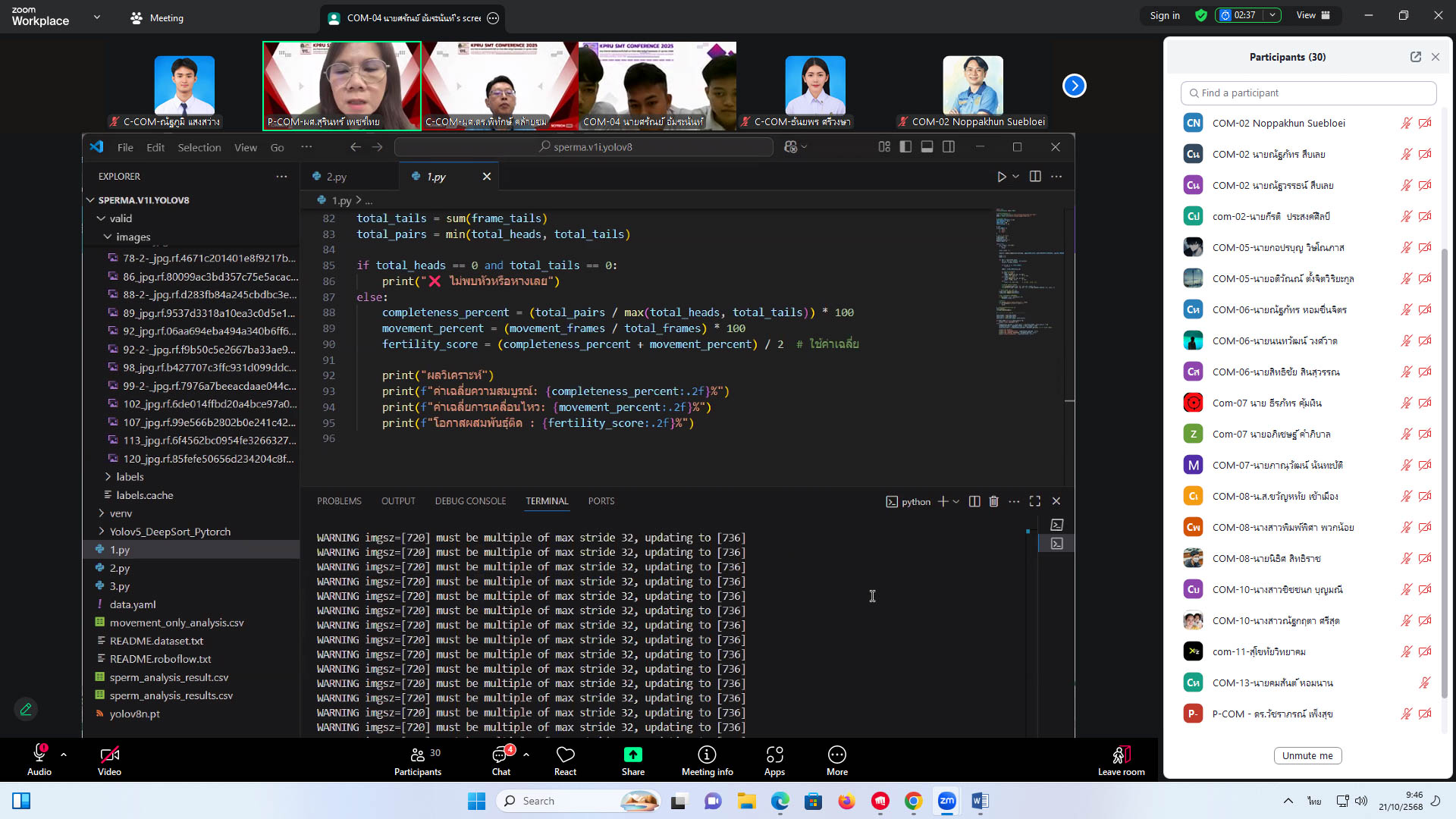The height and width of the screenshot is (819, 1456).
Task: Toggle Audio mute microphone
Action: [39, 754]
